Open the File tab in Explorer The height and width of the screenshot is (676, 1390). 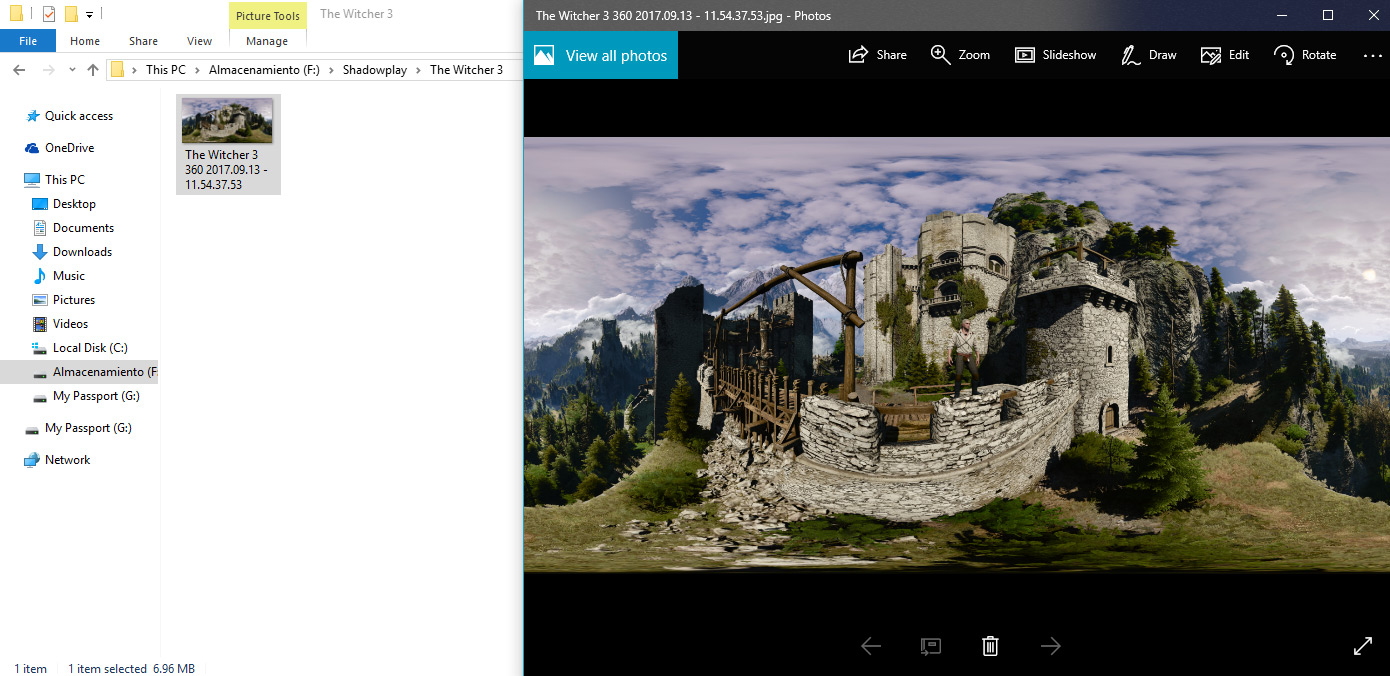click(28, 41)
